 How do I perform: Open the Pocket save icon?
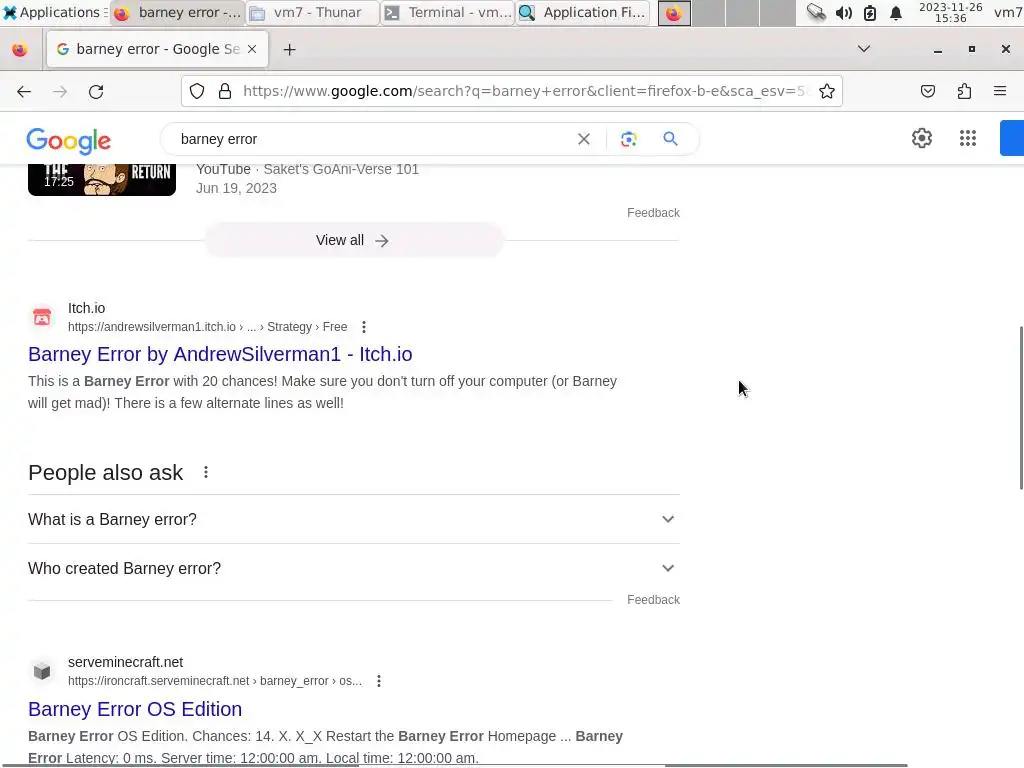tap(927, 91)
